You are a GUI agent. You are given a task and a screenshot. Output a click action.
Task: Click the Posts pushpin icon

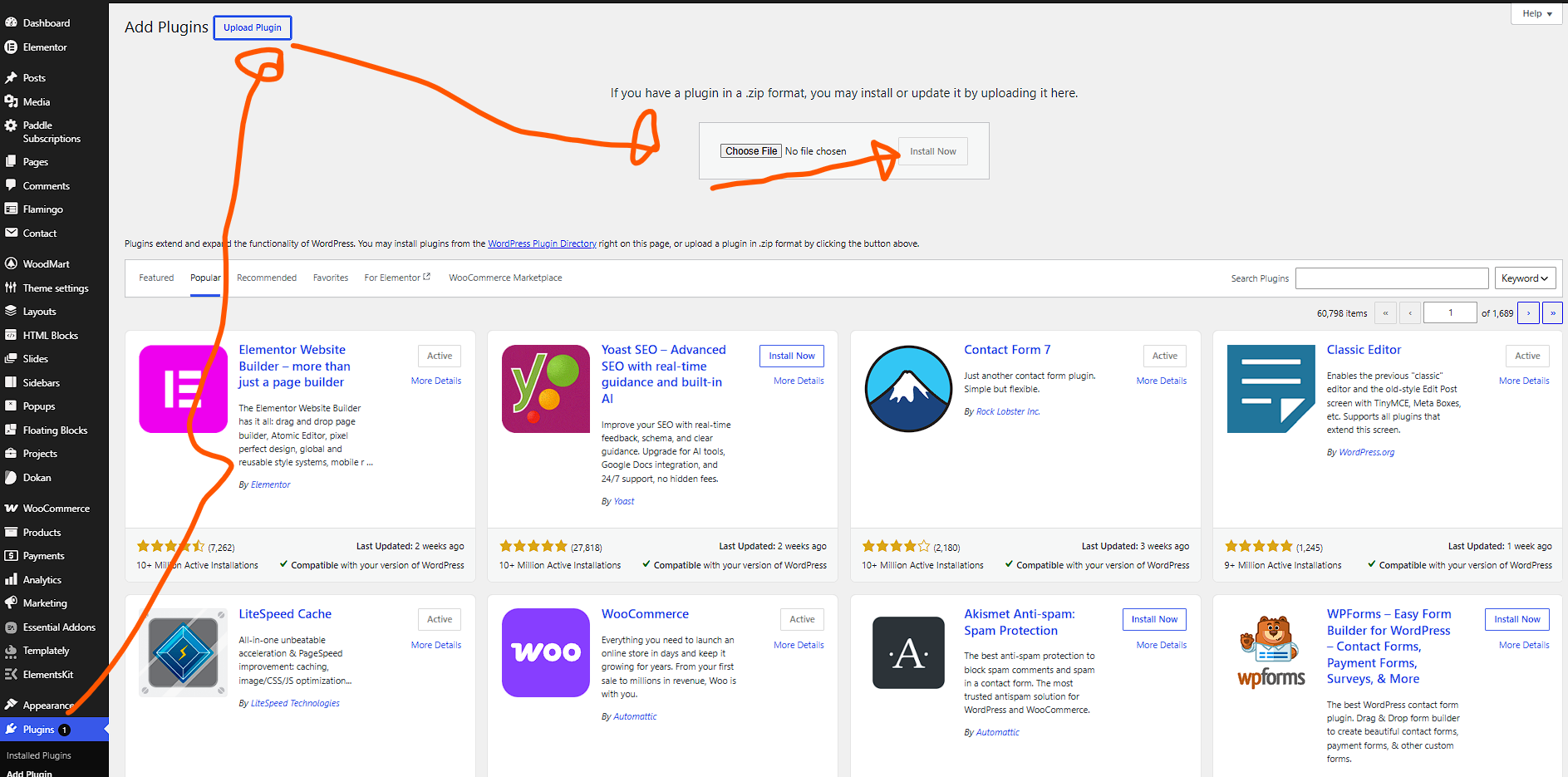point(11,77)
